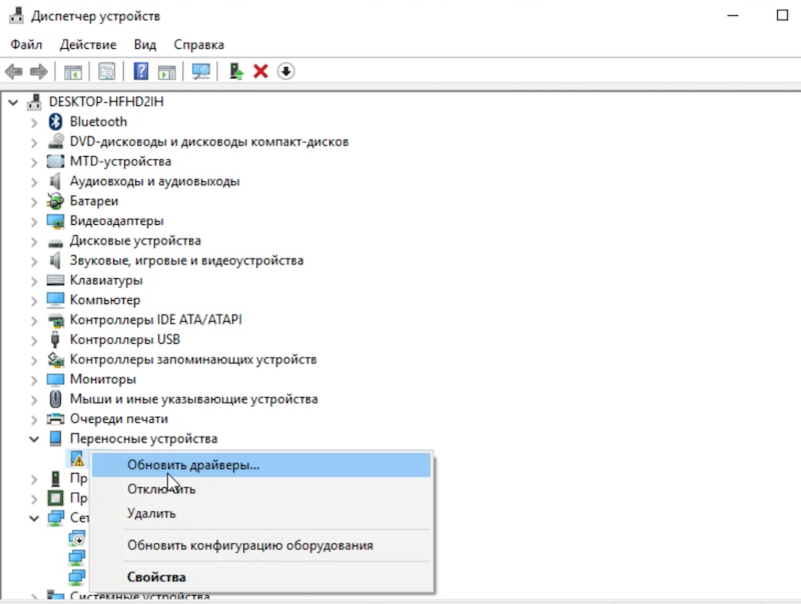Select the Контроллеры USB label
Viewport: 801px width, 604px height.
(x=125, y=339)
